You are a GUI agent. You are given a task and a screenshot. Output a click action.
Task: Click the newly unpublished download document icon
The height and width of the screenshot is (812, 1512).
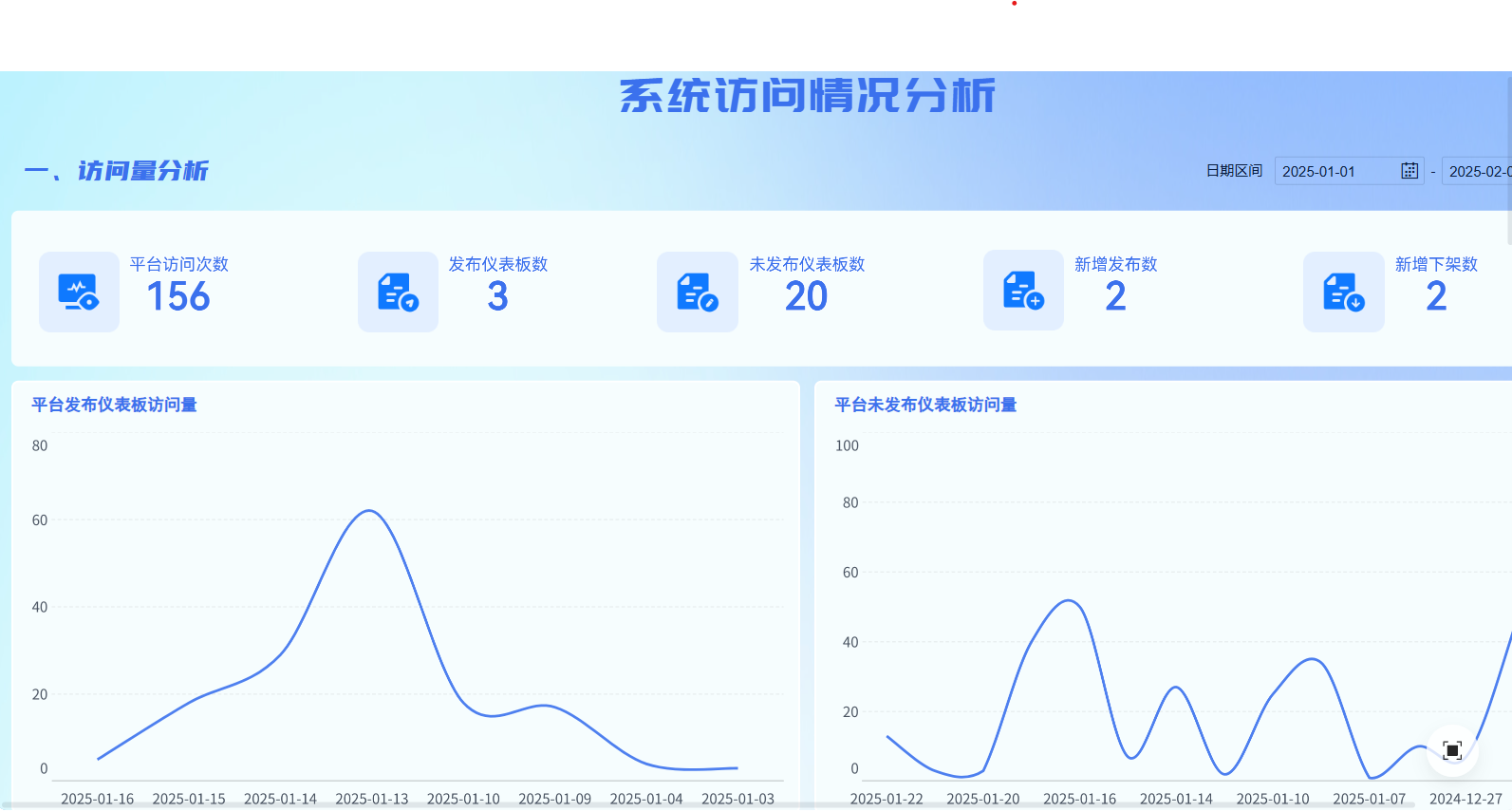pyautogui.click(x=1344, y=292)
